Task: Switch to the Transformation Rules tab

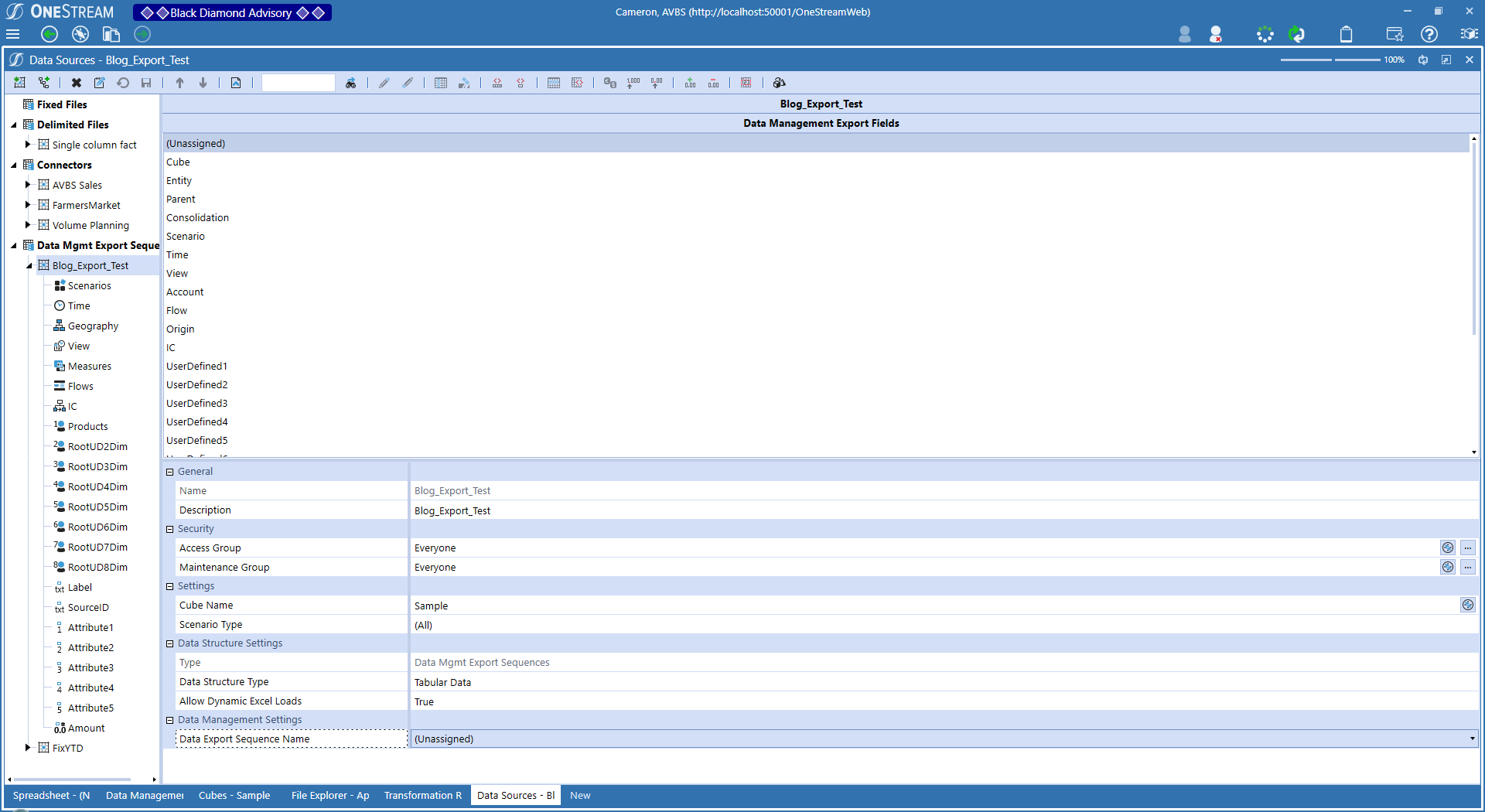Action: [x=423, y=795]
